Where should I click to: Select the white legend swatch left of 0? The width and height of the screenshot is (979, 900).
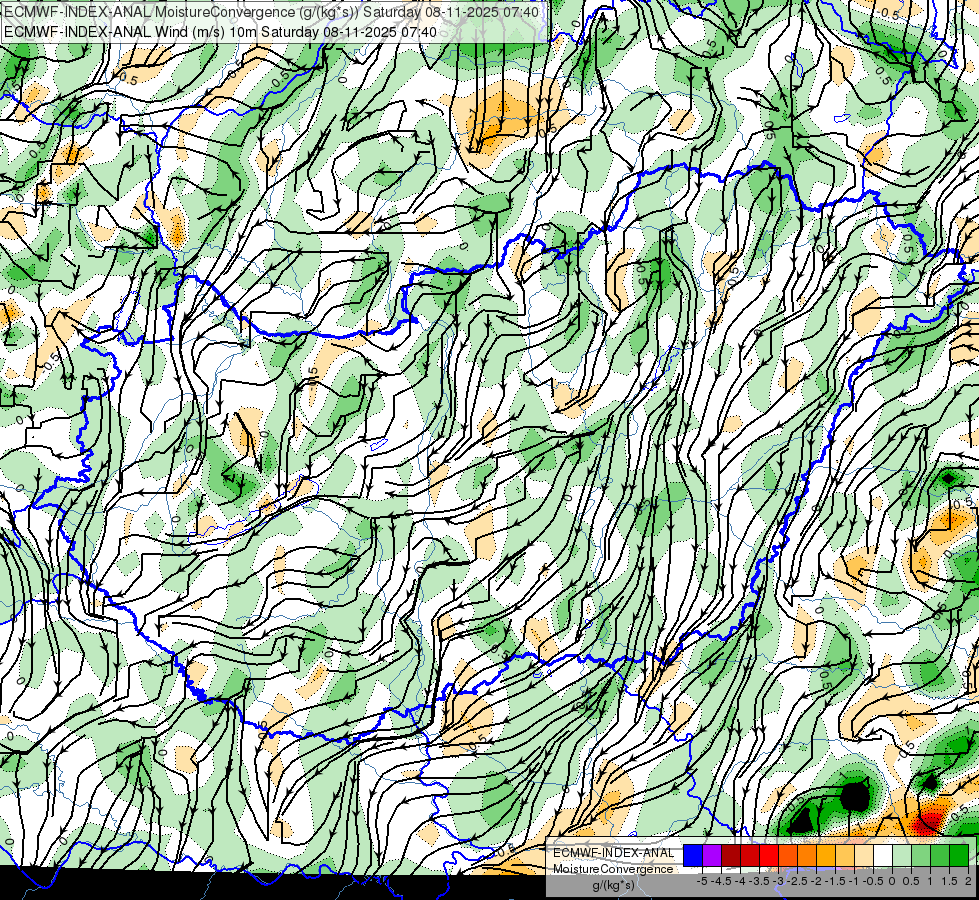click(x=883, y=856)
